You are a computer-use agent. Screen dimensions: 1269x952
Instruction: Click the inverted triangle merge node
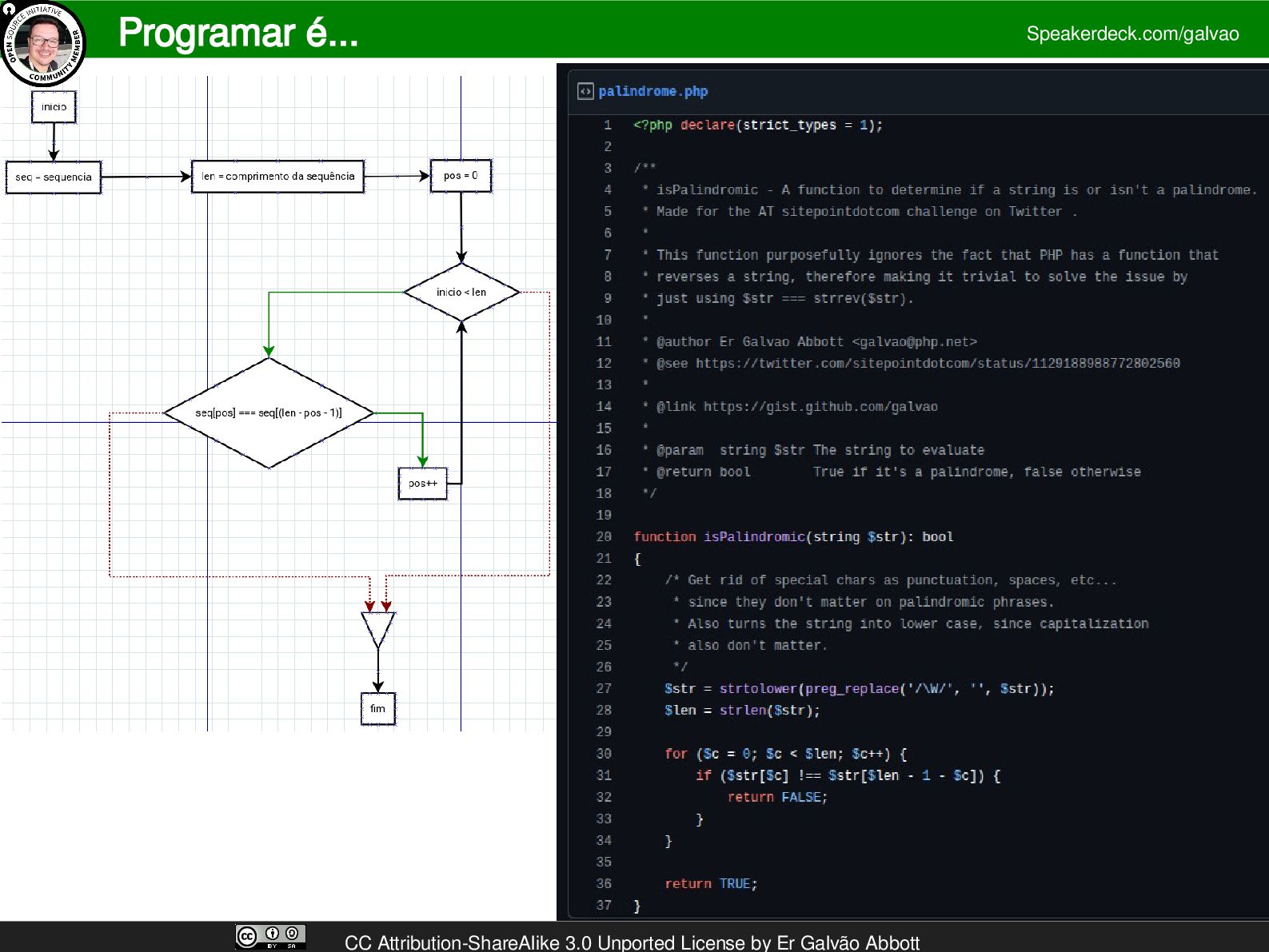[378, 630]
